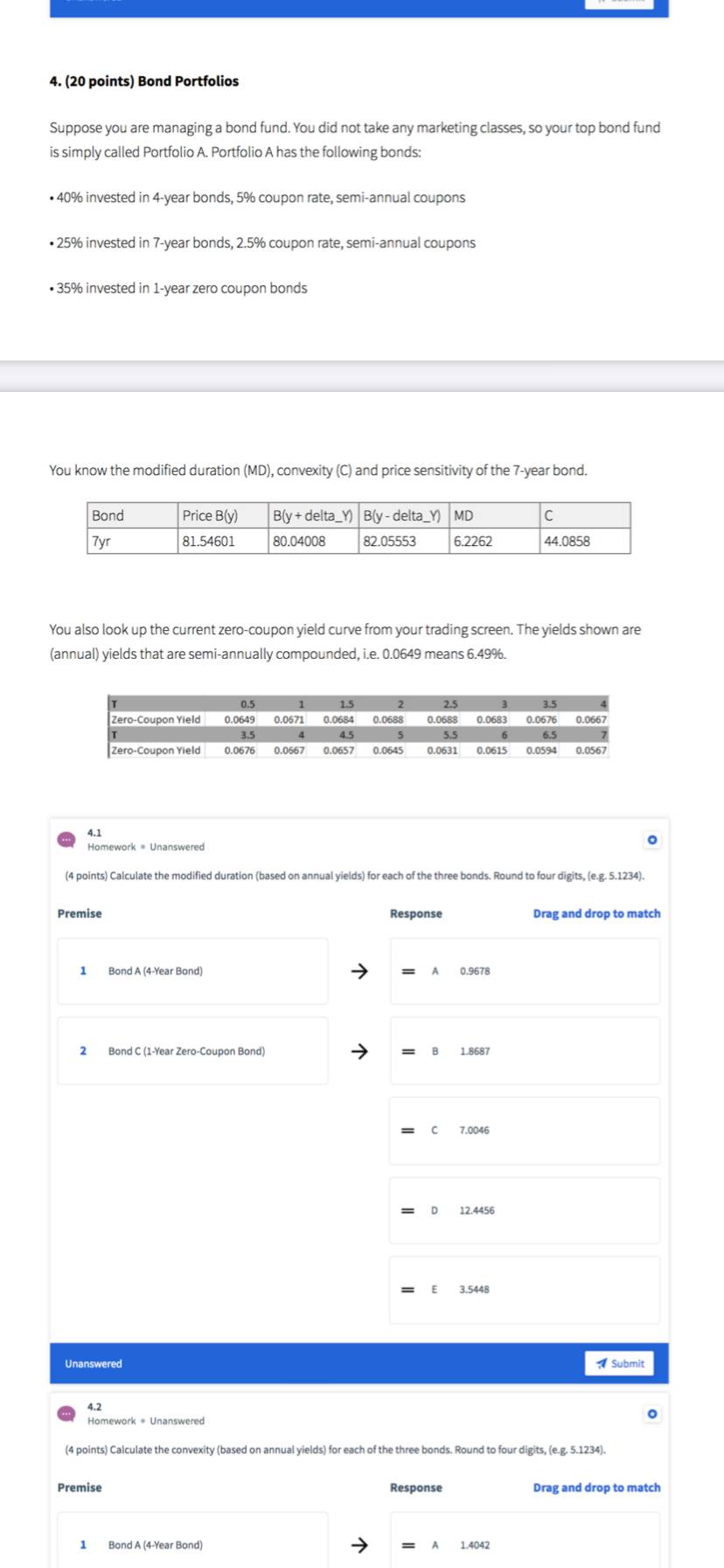
Task: Select response option C 7.0046
Action: pyautogui.click(x=525, y=1130)
